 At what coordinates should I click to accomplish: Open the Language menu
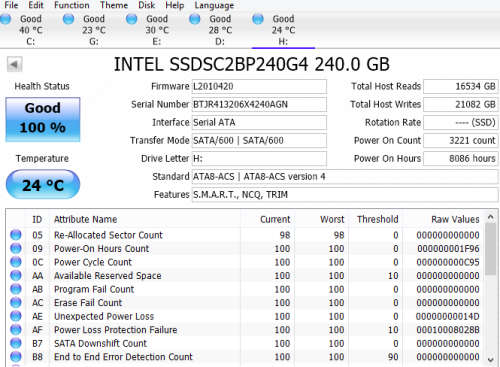(x=214, y=5)
